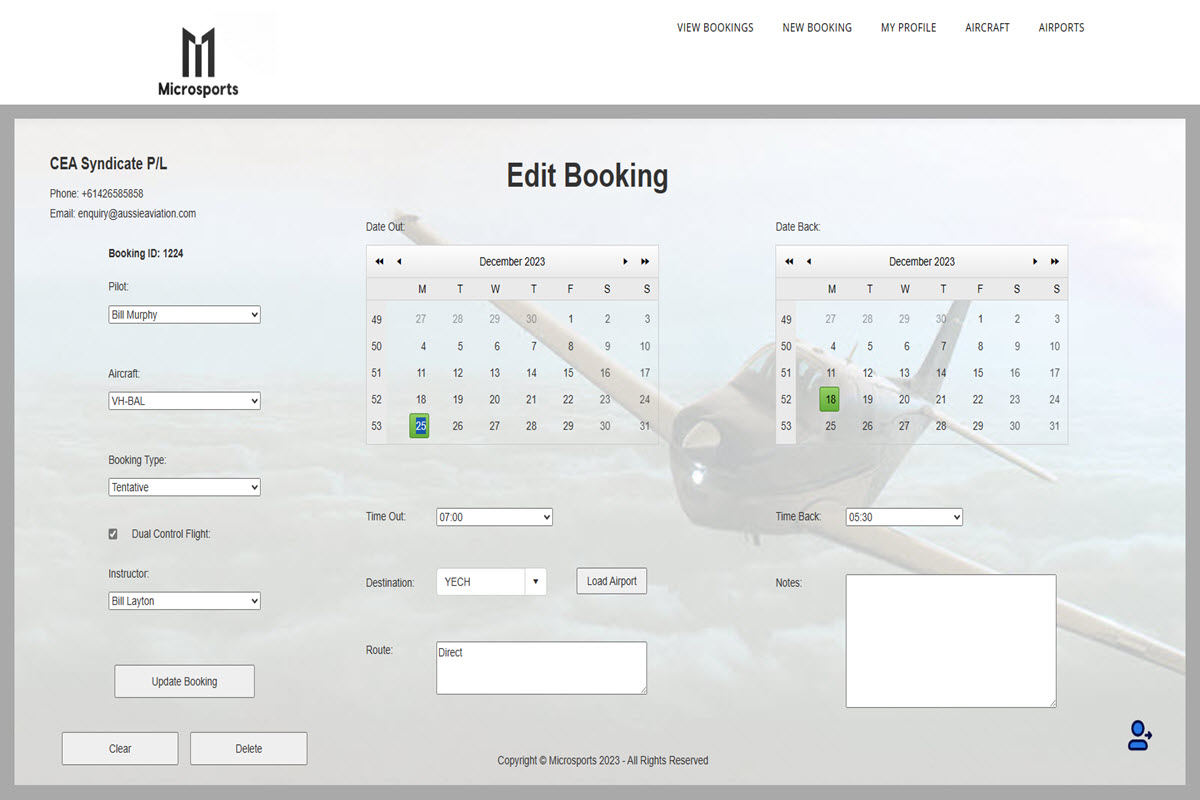Click the Microsports logo

pos(198,52)
